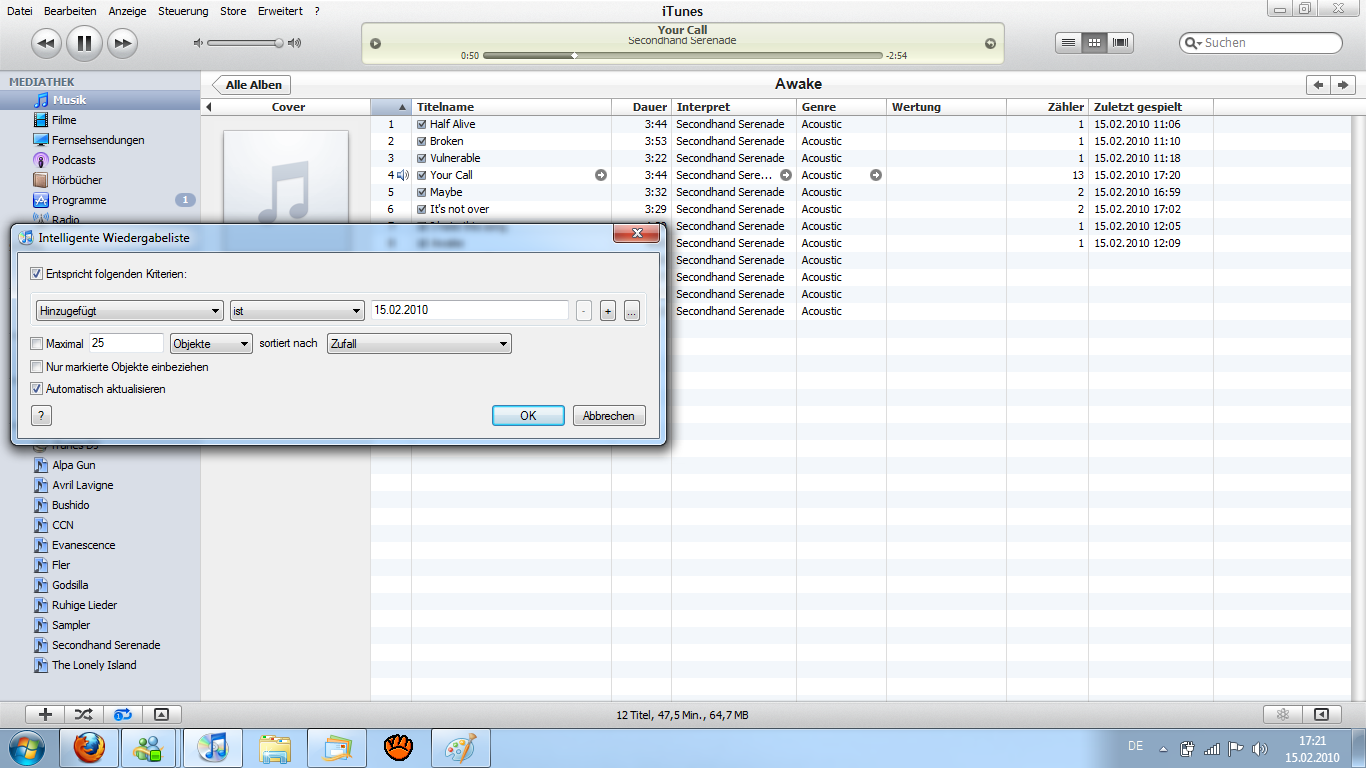Image resolution: width=1366 pixels, height=768 pixels.
Task: Skip forward to the next track
Action: (x=122, y=43)
